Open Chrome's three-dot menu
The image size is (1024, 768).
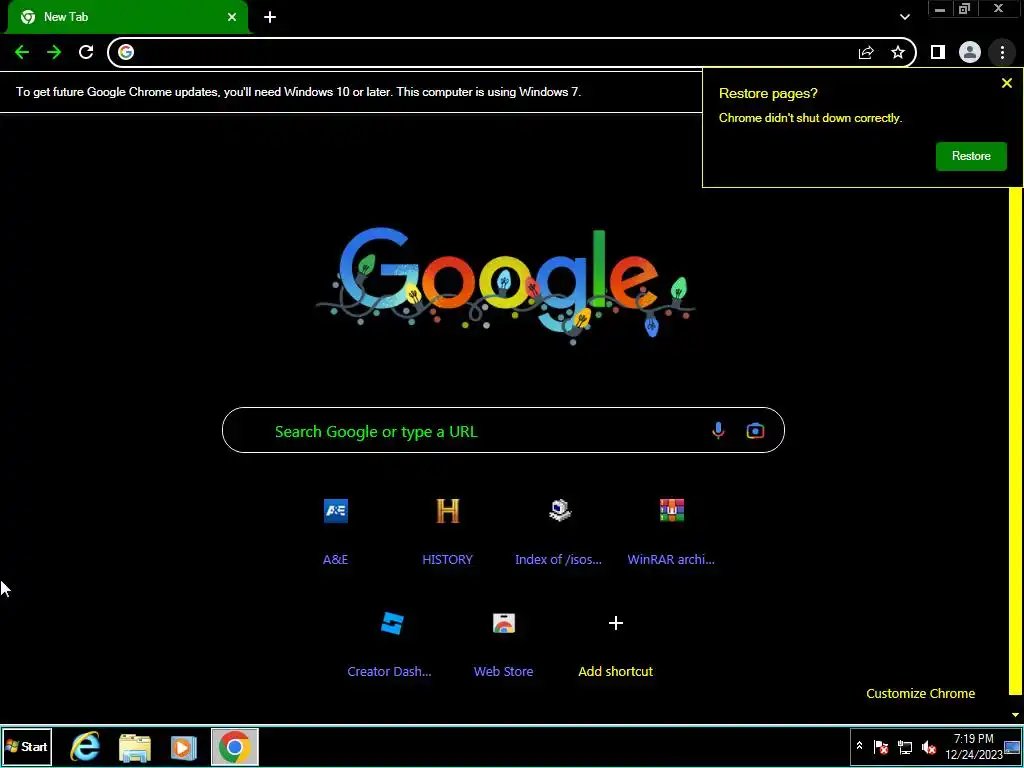click(x=1002, y=52)
